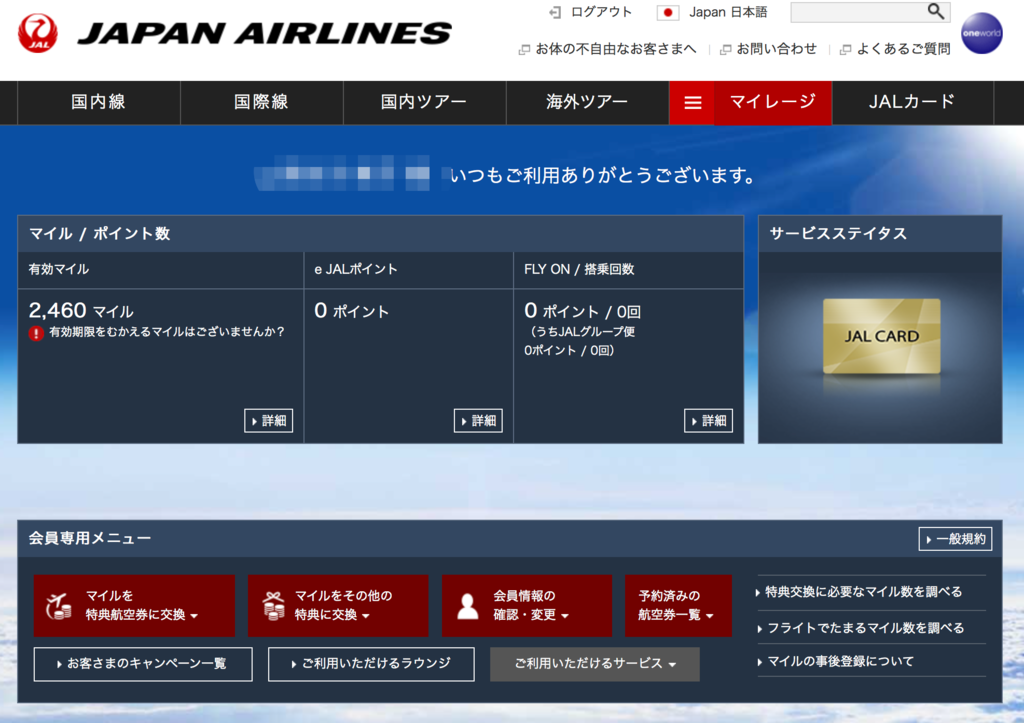Expand 予約済みの航空券一覧 dropdown
Image resolution: width=1024 pixels, height=723 pixels.
(x=678, y=605)
